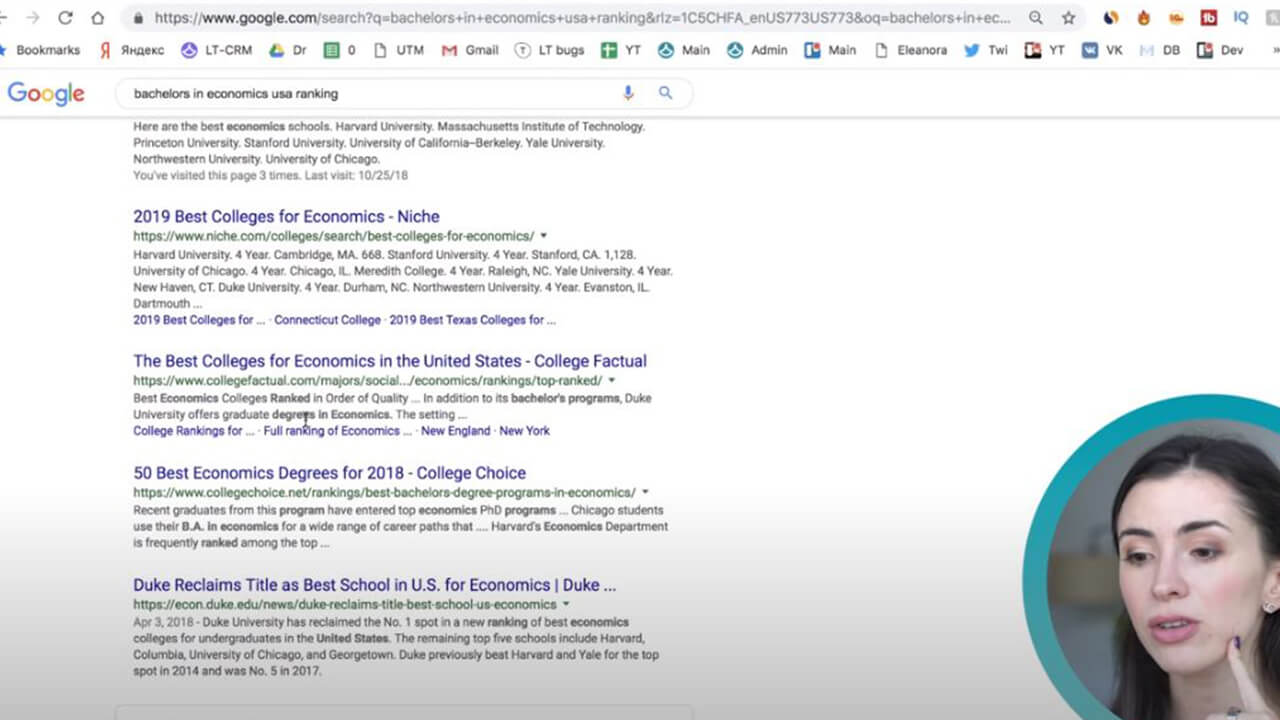Click the green niche.com result URL
The width and height of the screenshot is (1280, 720).
click(x=333, y=236)
